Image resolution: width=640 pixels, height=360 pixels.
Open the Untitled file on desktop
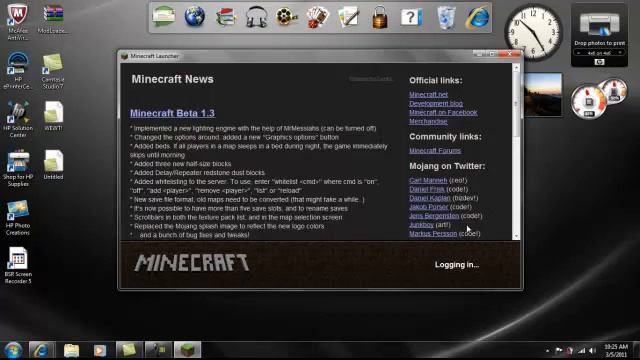pos(53,164)
